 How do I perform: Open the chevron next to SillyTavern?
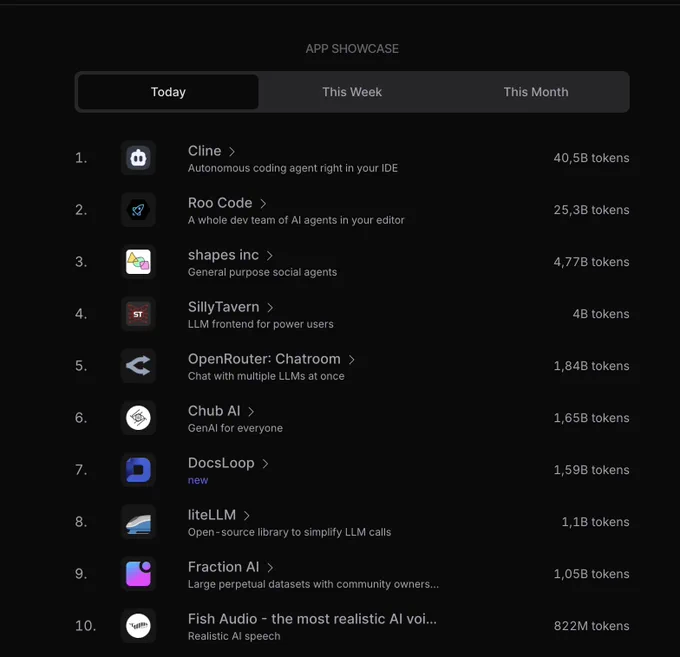[270, 307]
